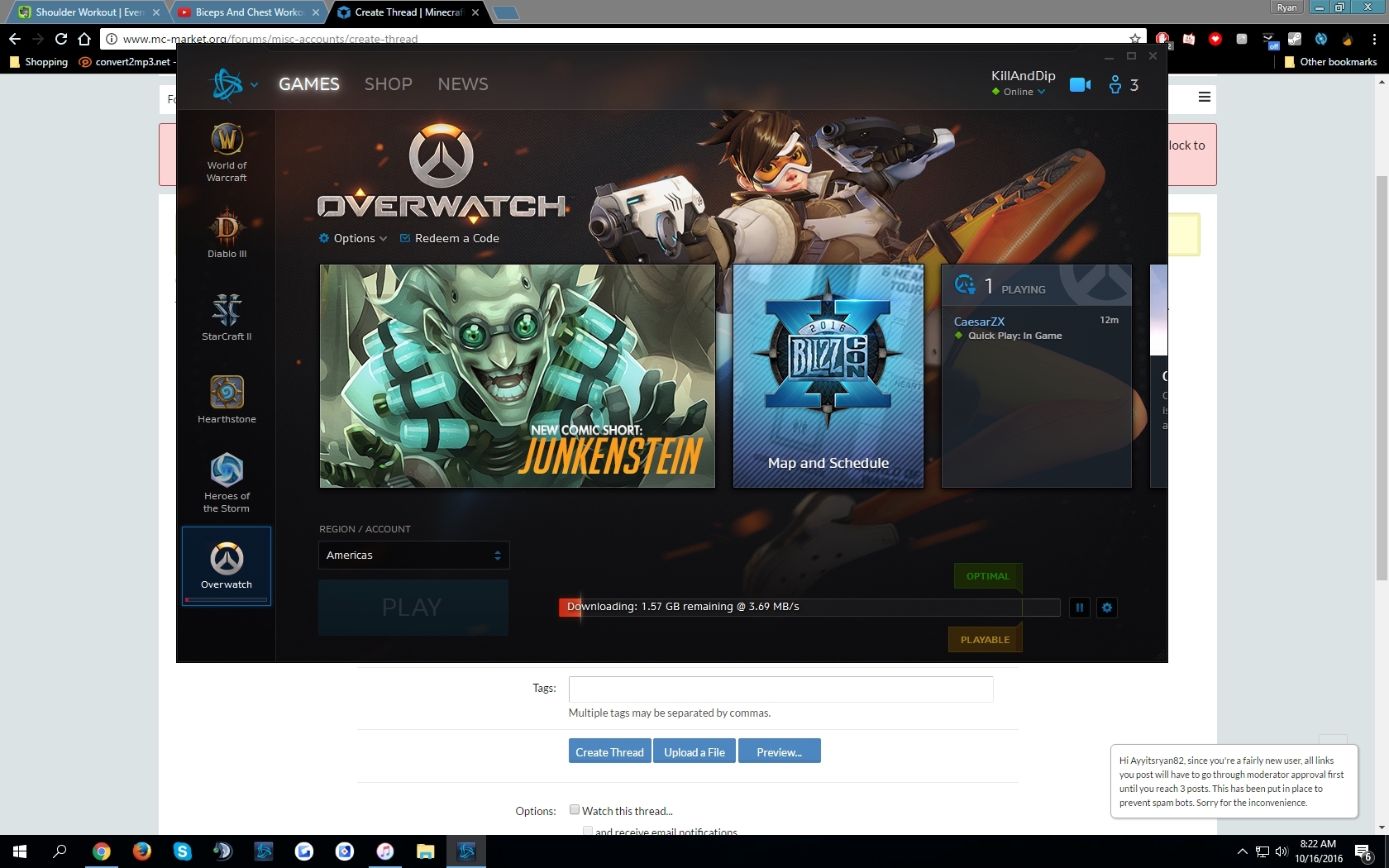Go back in the browser
Screen dimensions: 1389x868
[15, 39]
